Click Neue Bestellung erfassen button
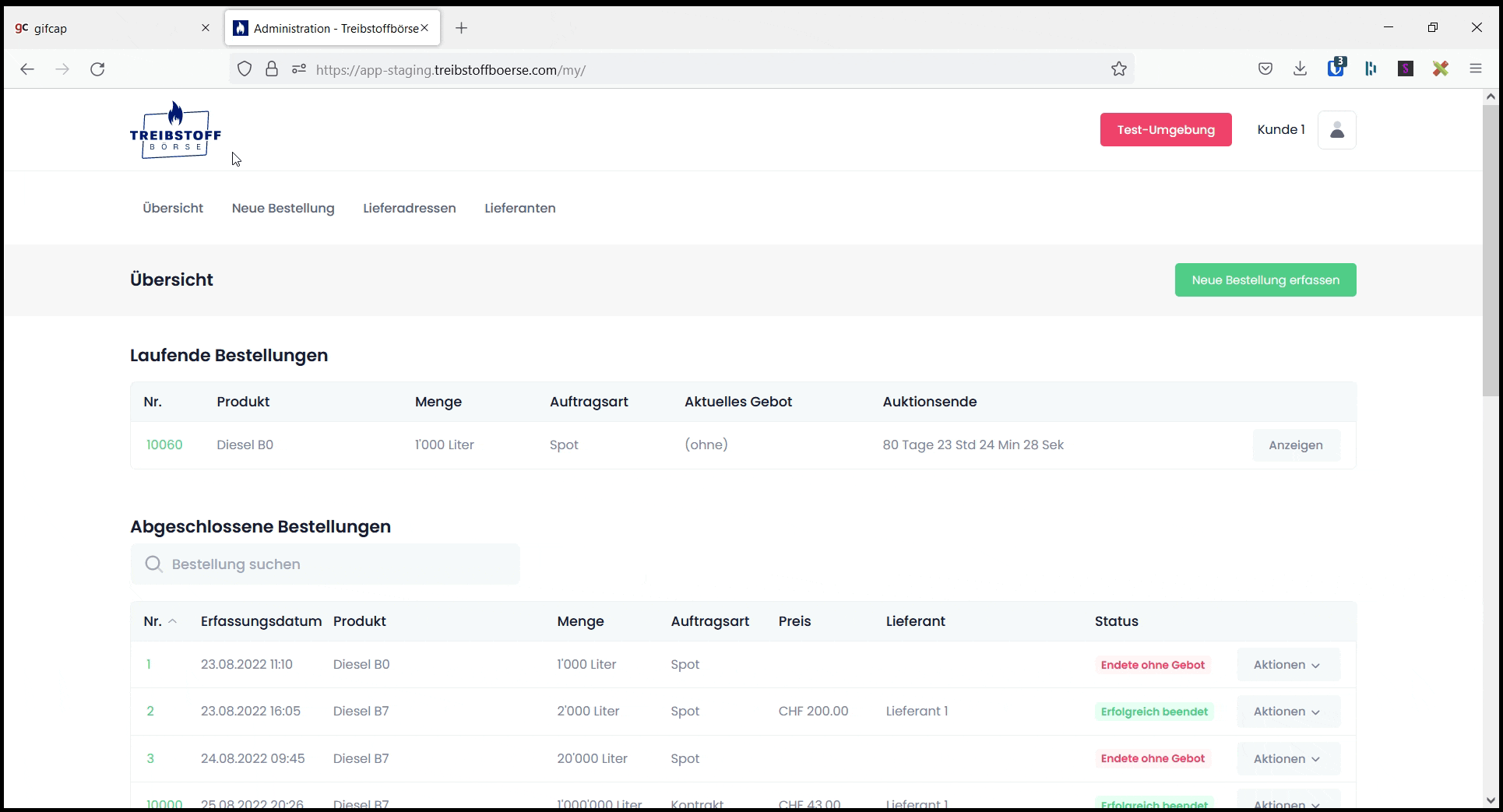This screenshot has width=1503, height=812. click(1265, 280)
